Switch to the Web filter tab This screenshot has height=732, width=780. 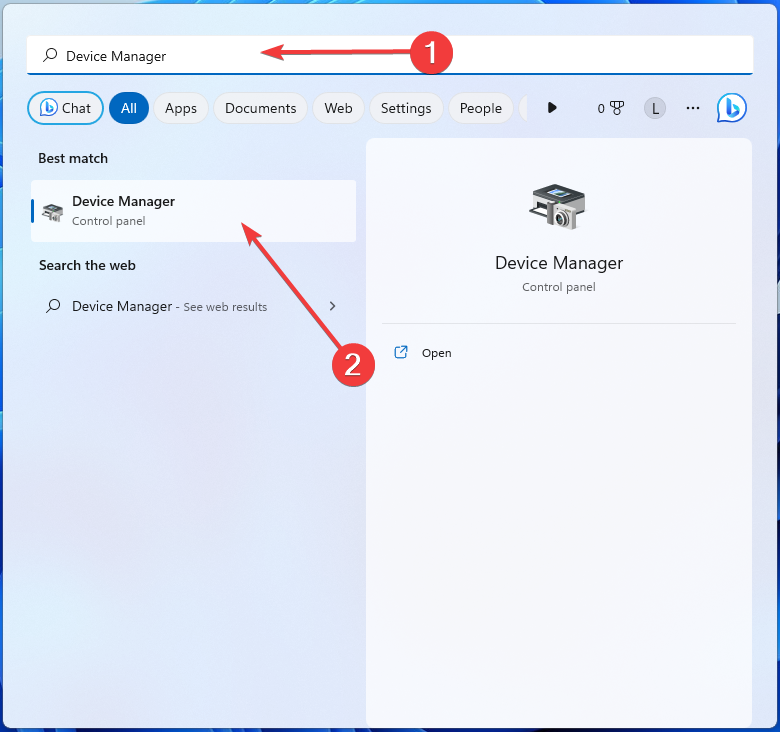click(x=338, y=108)
